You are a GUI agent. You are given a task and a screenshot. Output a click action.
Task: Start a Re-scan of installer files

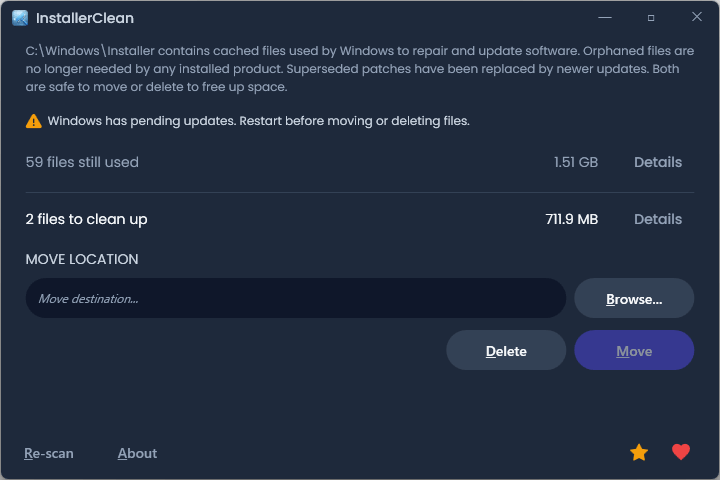49,453
